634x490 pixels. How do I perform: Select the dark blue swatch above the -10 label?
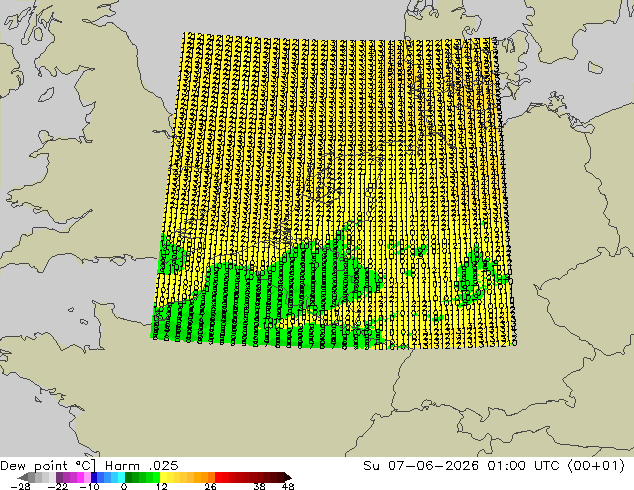pos(94,477)
